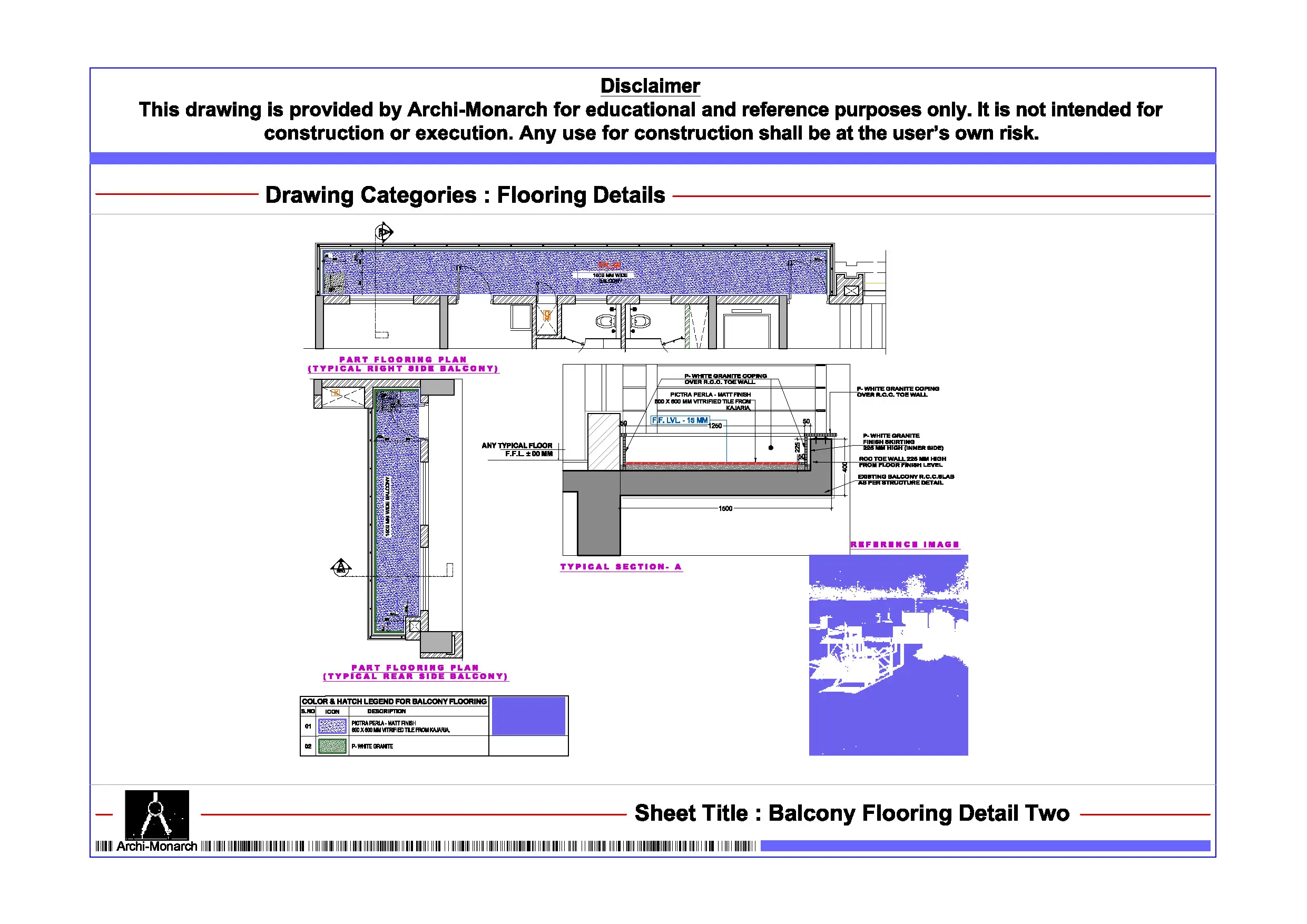The width and height of the screenshot is (1307, 924).
Task: Click the 1600 dimension under the section slab
Action: [725, 508]
